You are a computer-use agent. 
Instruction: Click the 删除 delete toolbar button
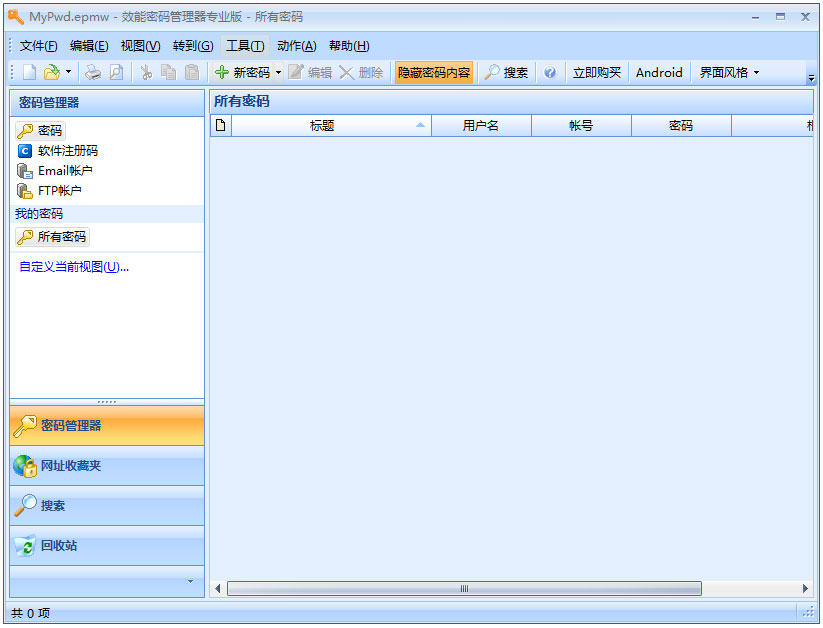coord(361,72)
